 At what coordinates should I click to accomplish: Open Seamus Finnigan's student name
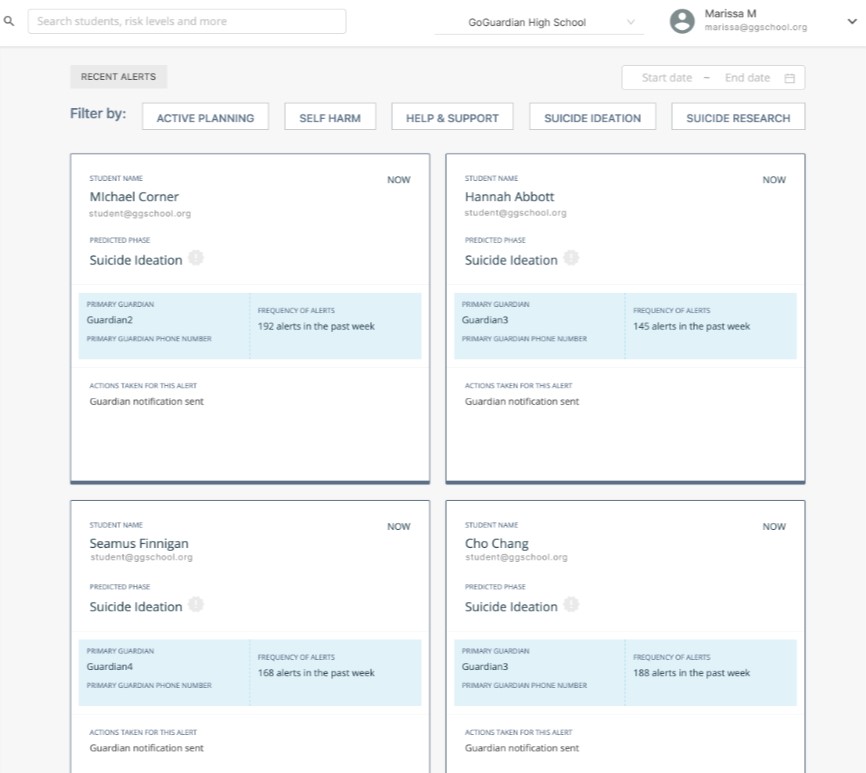click(139, 544)
